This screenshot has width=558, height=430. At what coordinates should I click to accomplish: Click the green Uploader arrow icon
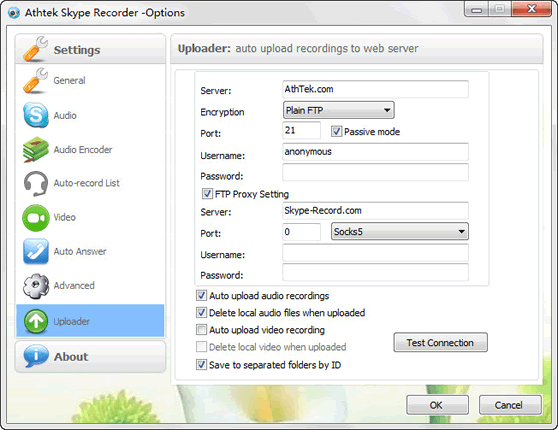click(x=36, y=321)
